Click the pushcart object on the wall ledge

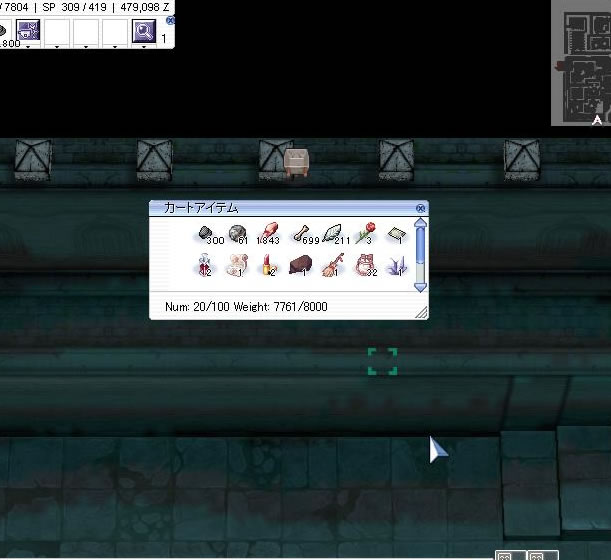[297, 162]
